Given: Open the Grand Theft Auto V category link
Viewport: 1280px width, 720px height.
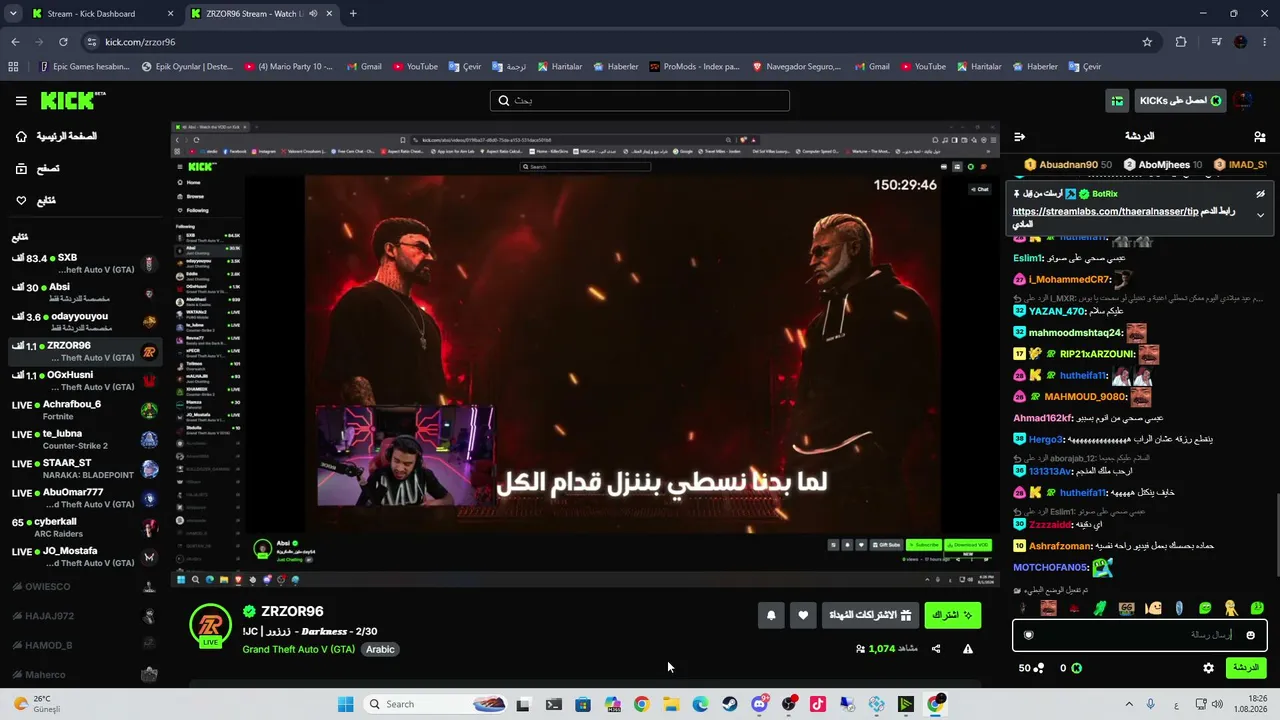Looking at the screenshot, I should (x=298, y=649).
